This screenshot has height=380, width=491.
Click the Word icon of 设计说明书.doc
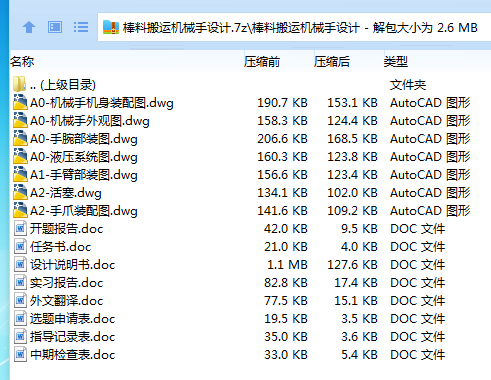pyautogui.click(x=20, y=264)
